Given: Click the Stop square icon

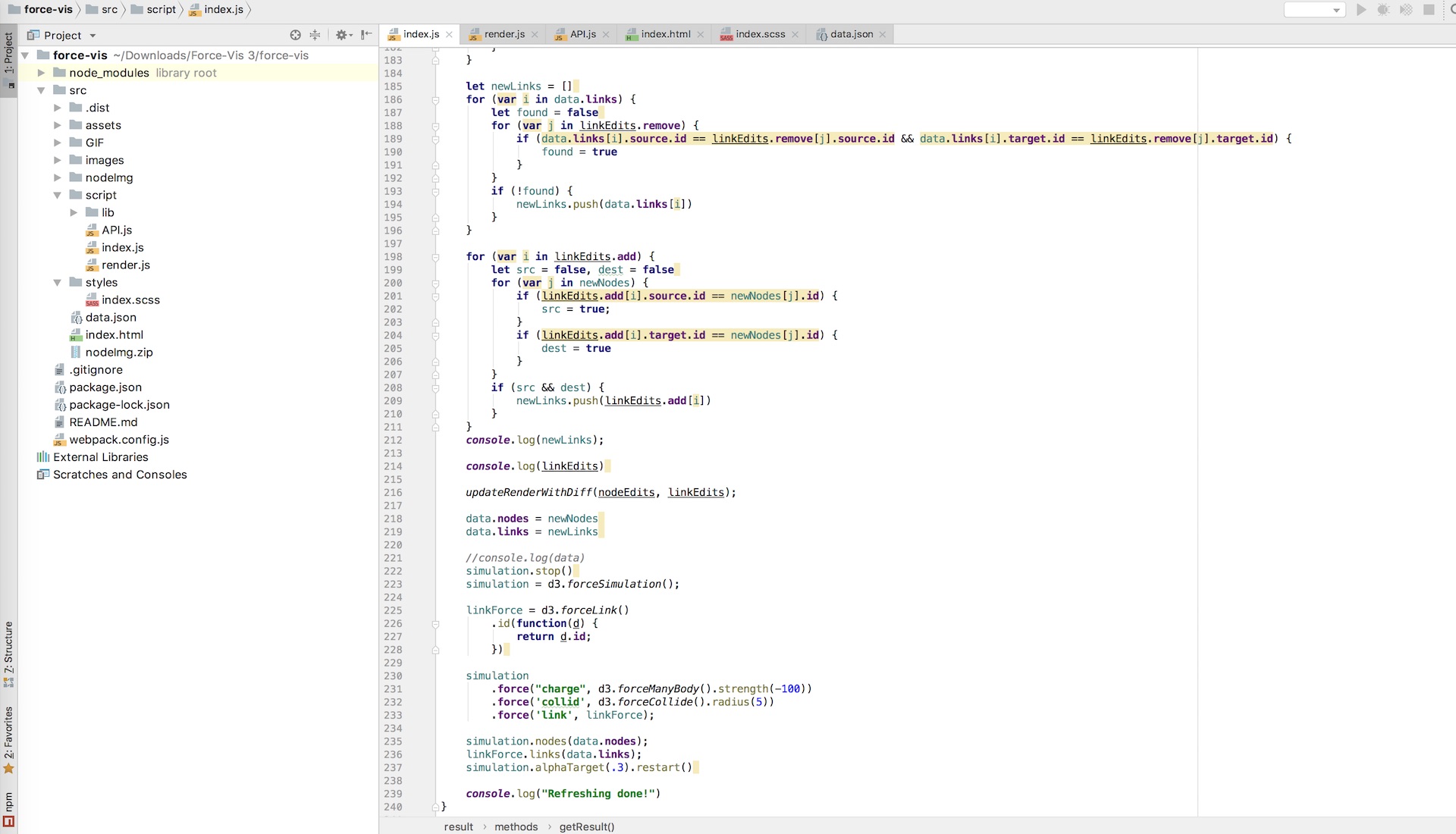Looking at the screenshot, I should click(x=1429, y=10).
